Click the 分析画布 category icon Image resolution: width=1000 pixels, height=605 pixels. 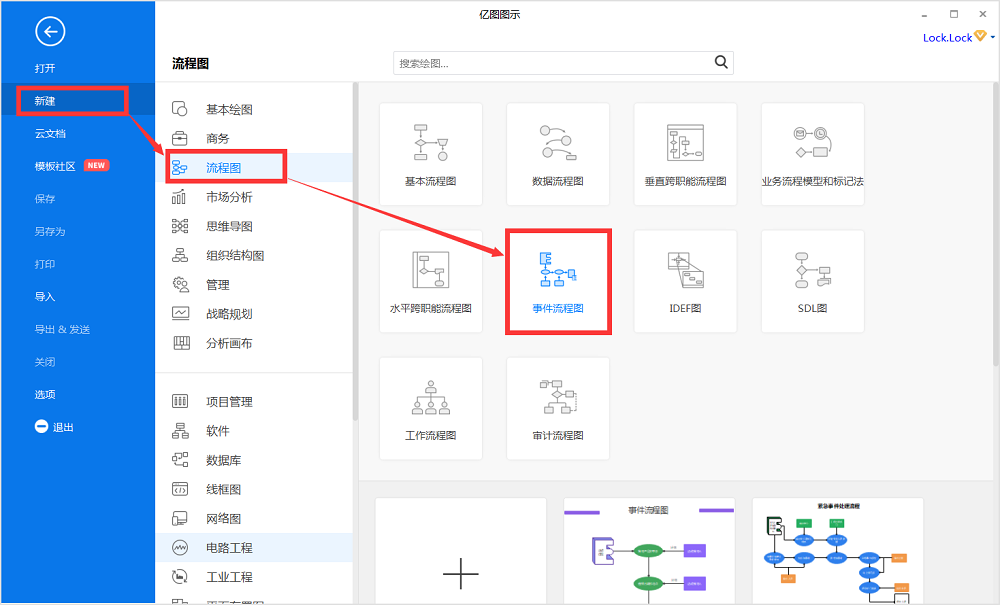pos(181,343)
